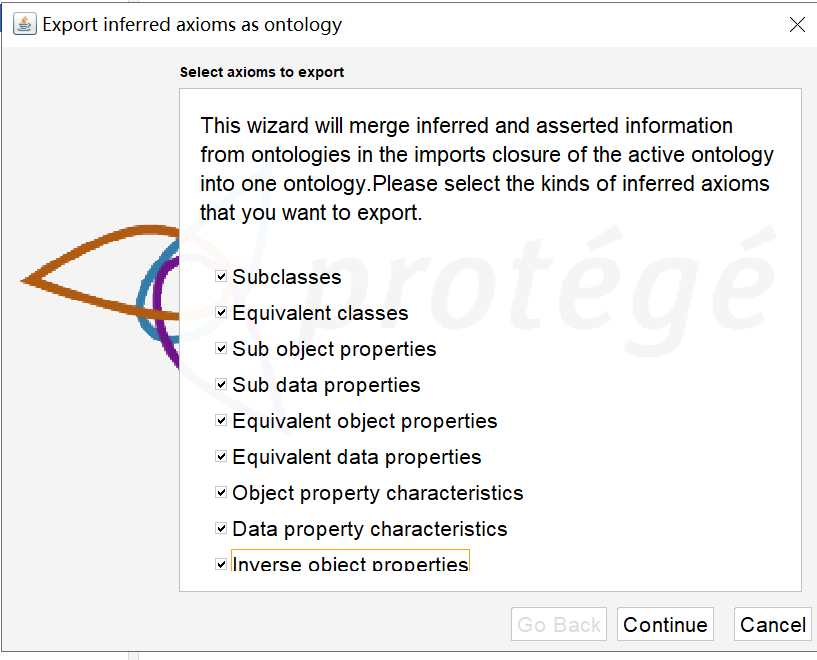817x660 pixels.
Task: Disable Sub object properties export
Action: tap(221, 348)
